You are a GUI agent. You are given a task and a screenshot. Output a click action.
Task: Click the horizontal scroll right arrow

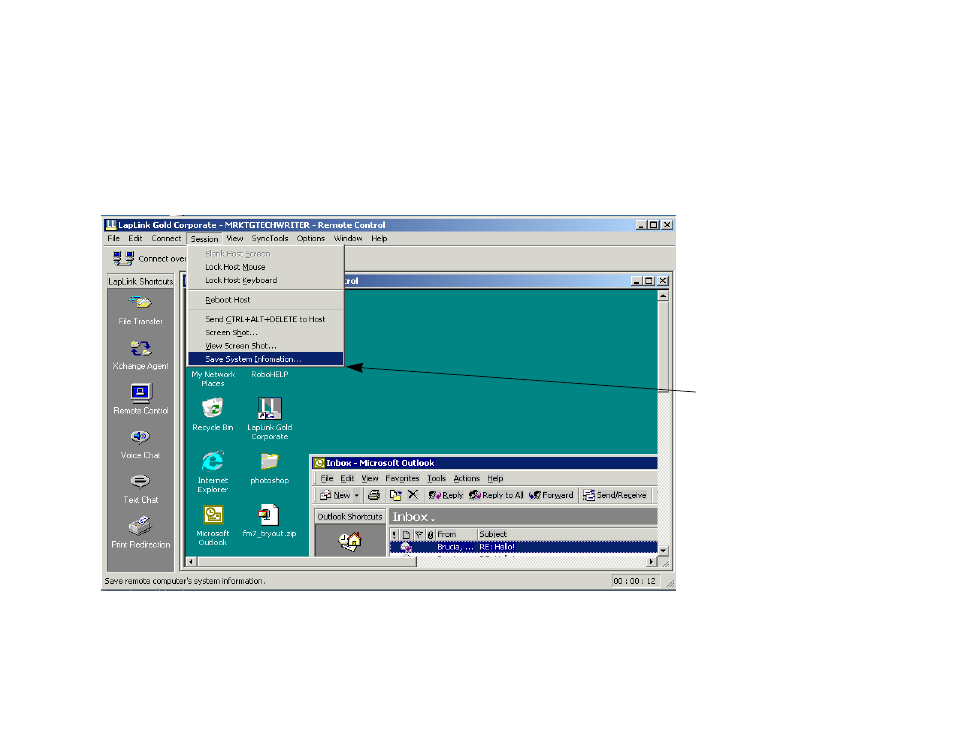652,562
